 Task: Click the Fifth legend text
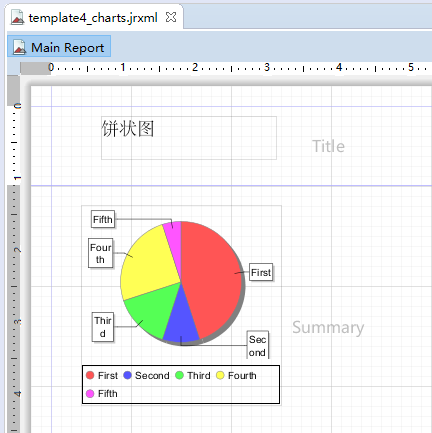point(108,393)
